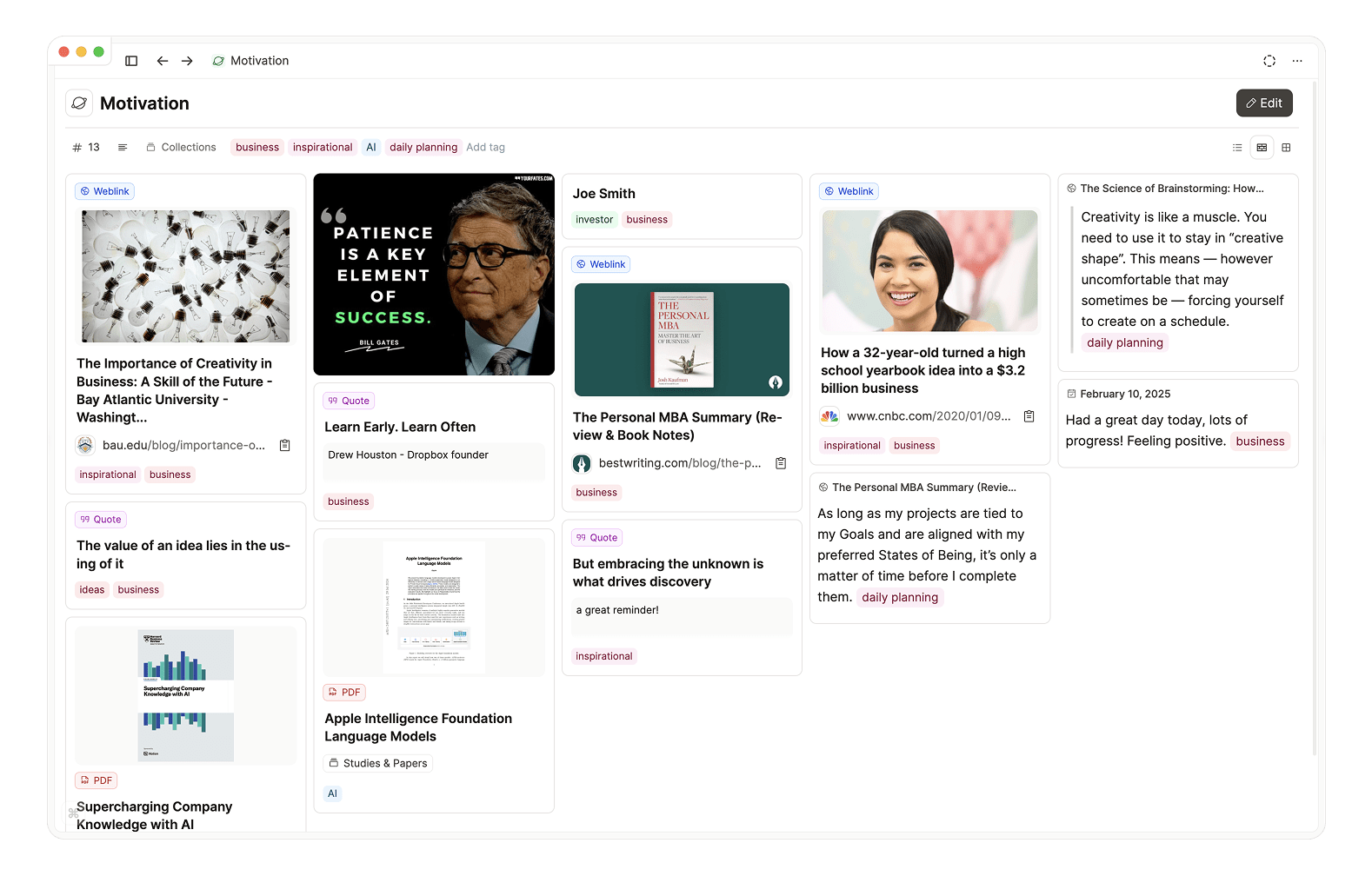Click the note icon next to cnbc.com link

click(x=1029, y=416)
